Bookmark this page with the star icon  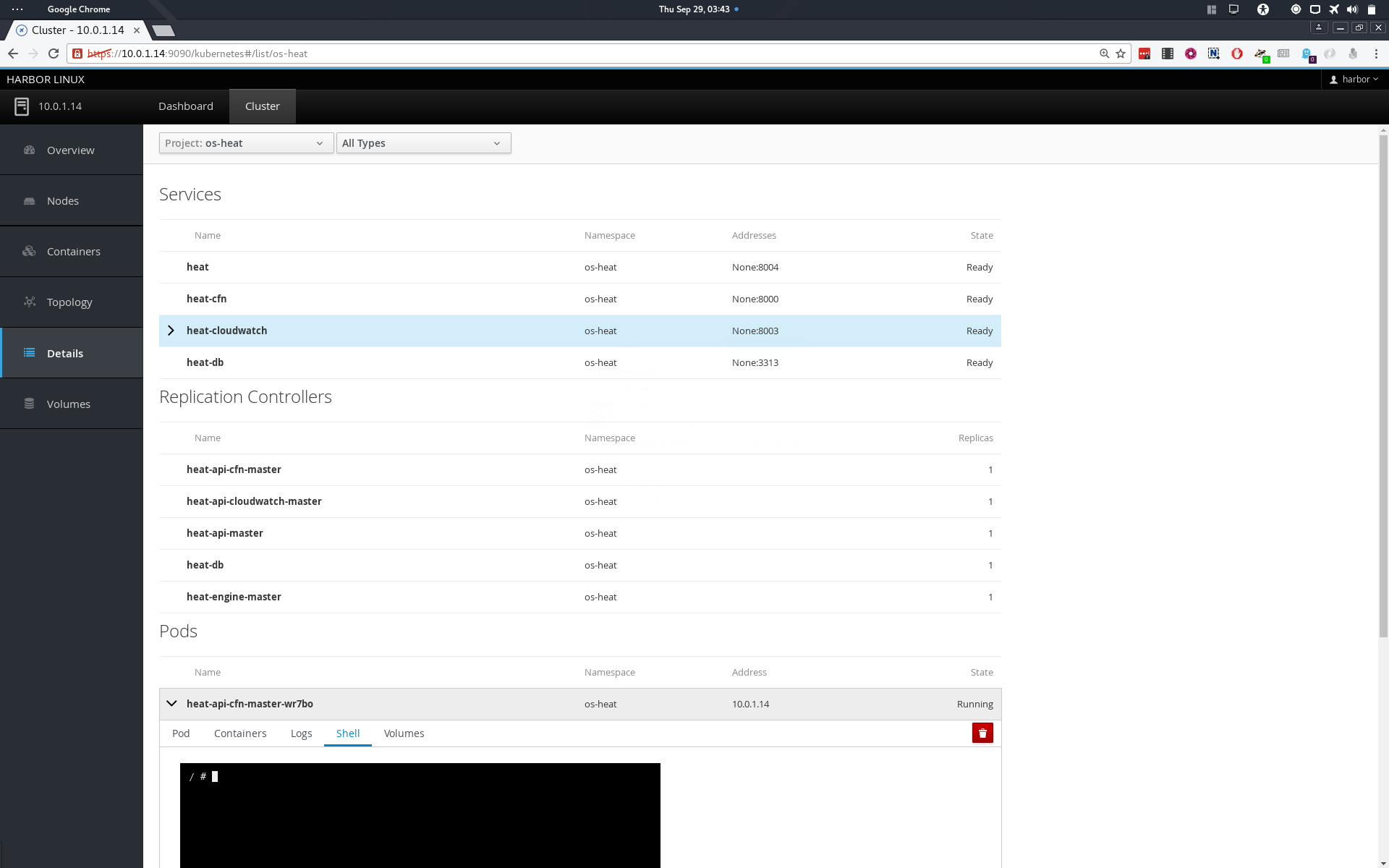[x=1121, y=54]
